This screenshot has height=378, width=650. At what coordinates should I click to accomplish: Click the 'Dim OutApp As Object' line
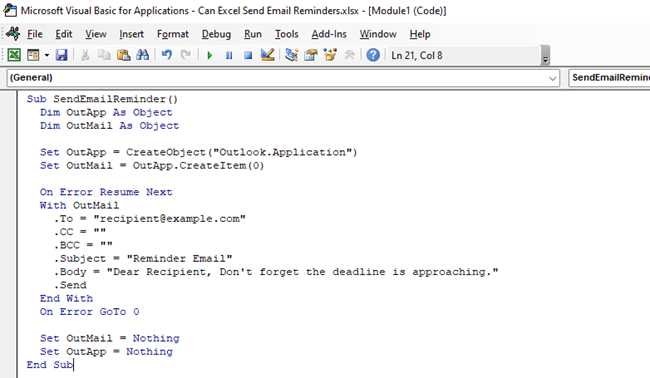(x=106, y=112)
